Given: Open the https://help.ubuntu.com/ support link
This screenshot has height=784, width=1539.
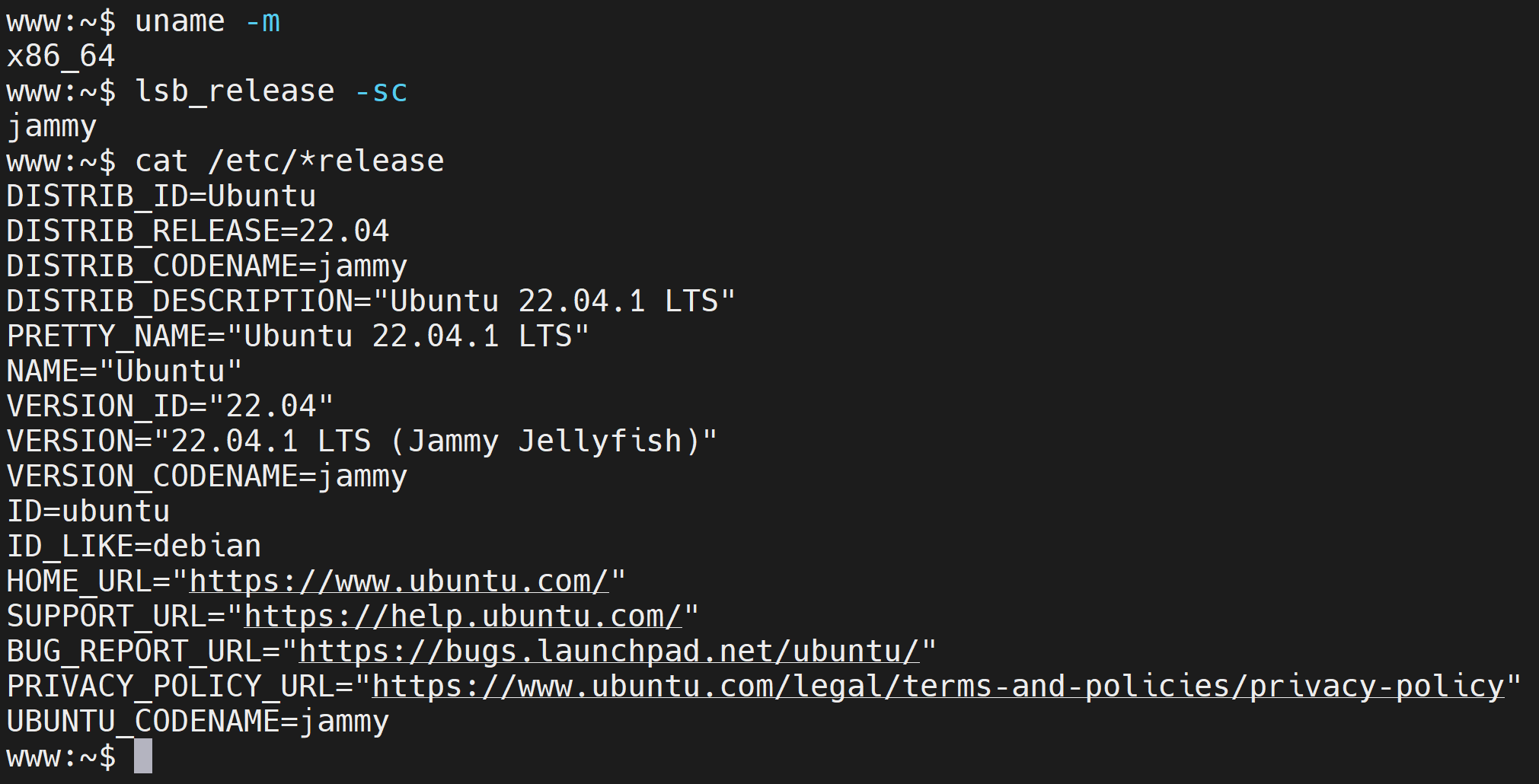Looking at the screenshot, I should coord(463,617).
